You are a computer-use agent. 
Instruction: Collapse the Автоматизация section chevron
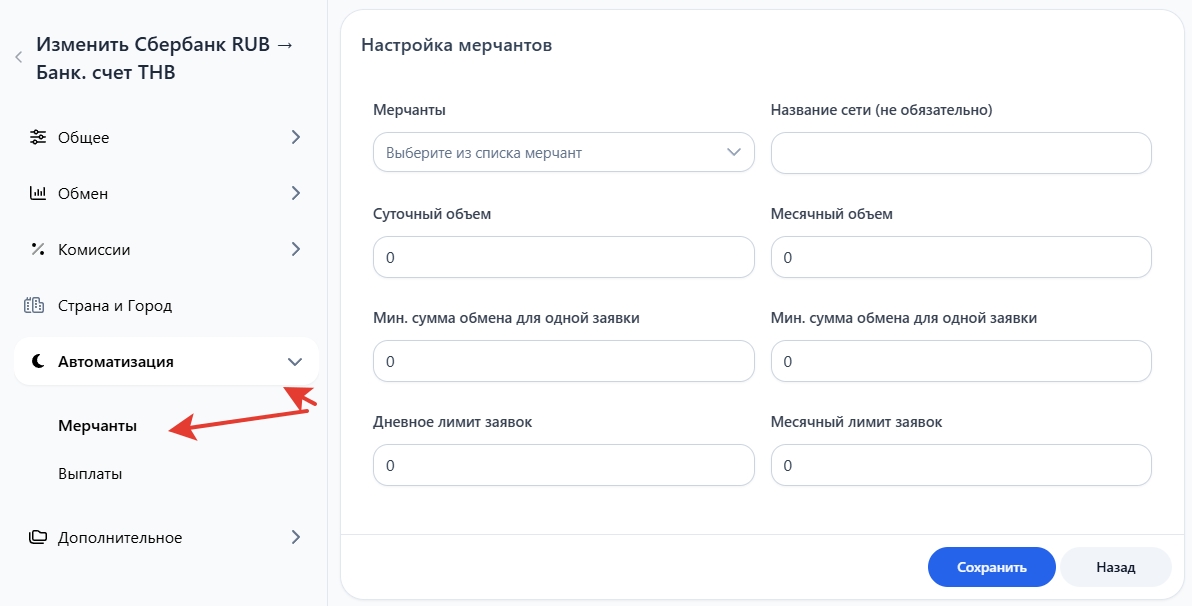click(x=295, y=361)
